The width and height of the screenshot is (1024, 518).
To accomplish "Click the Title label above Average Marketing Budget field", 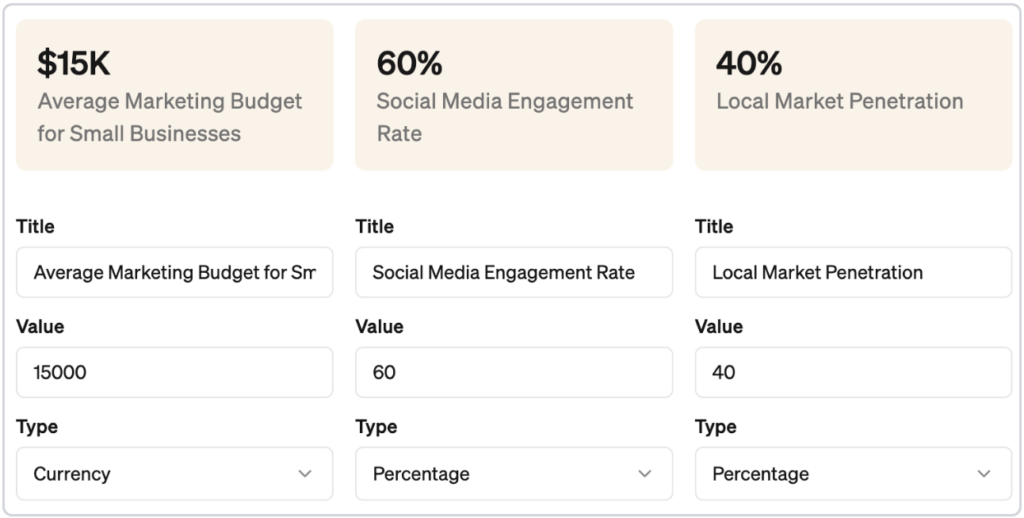I will pos(35,227).
